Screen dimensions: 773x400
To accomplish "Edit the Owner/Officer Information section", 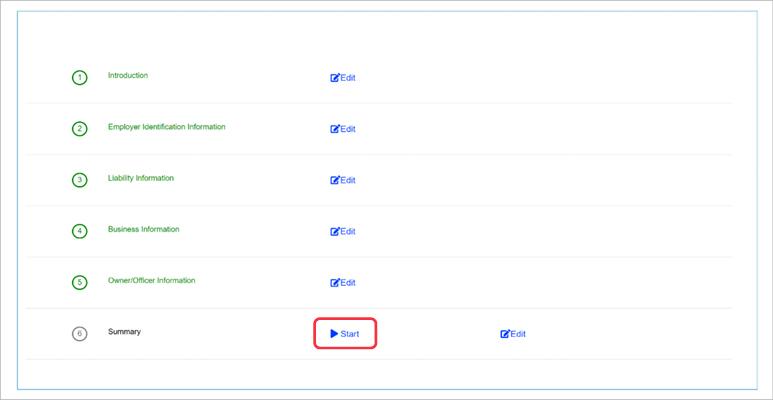I will coord(343,283).
